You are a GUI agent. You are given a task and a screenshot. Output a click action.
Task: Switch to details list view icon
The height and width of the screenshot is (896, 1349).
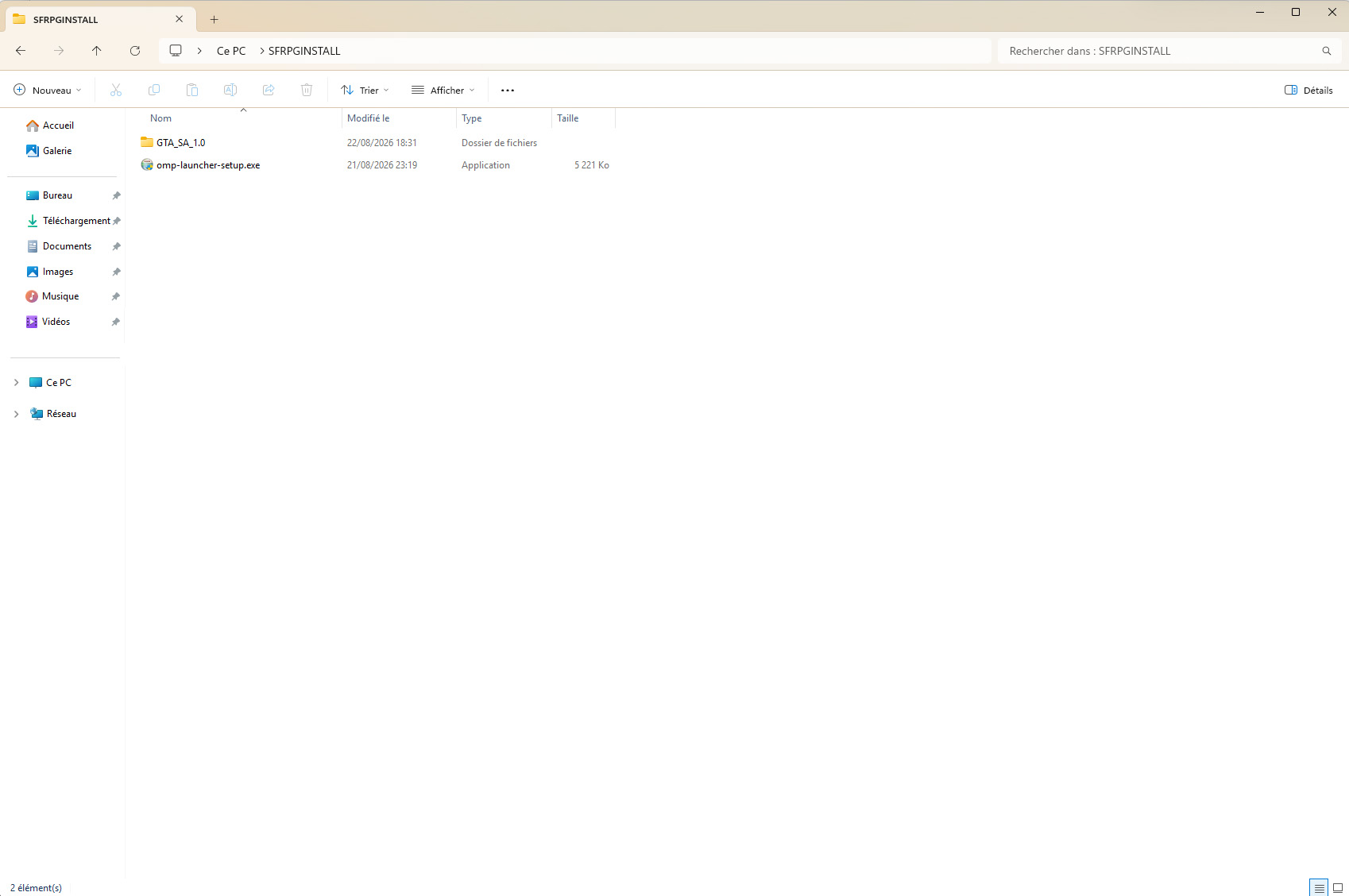click(x=1319, y=888)
